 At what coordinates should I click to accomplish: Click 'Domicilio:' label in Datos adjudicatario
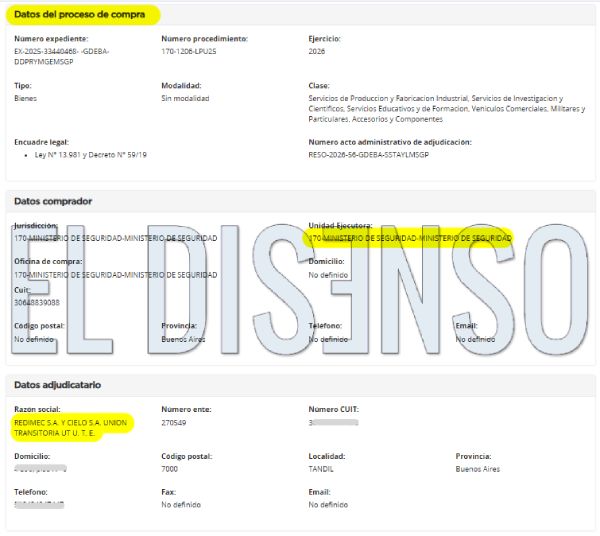click(x=32, y=456)
